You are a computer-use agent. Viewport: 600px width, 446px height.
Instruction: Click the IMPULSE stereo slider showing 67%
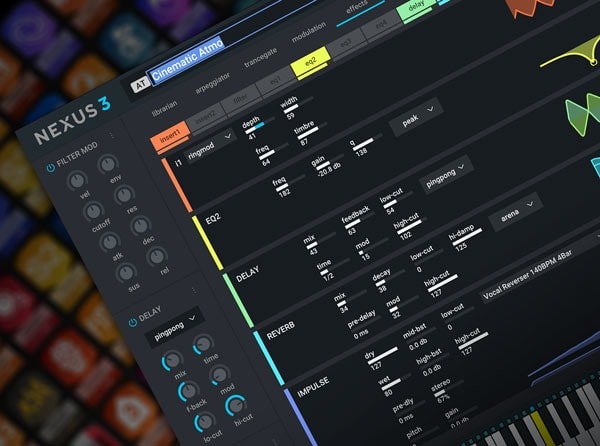click(448, 387)
